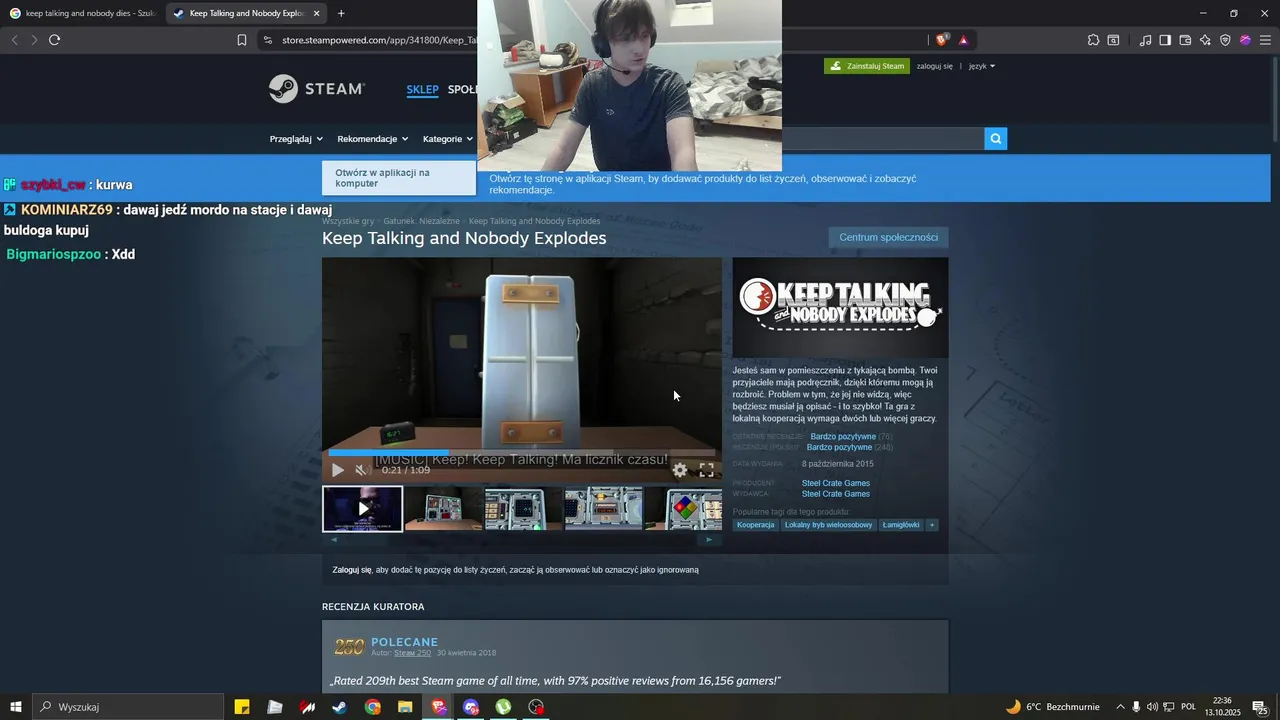Image resolution: width=1280 pixels, height=720 pixels.
Task: Select the bomb briefcase screenshot thumbnail
Action: [444, 509]
